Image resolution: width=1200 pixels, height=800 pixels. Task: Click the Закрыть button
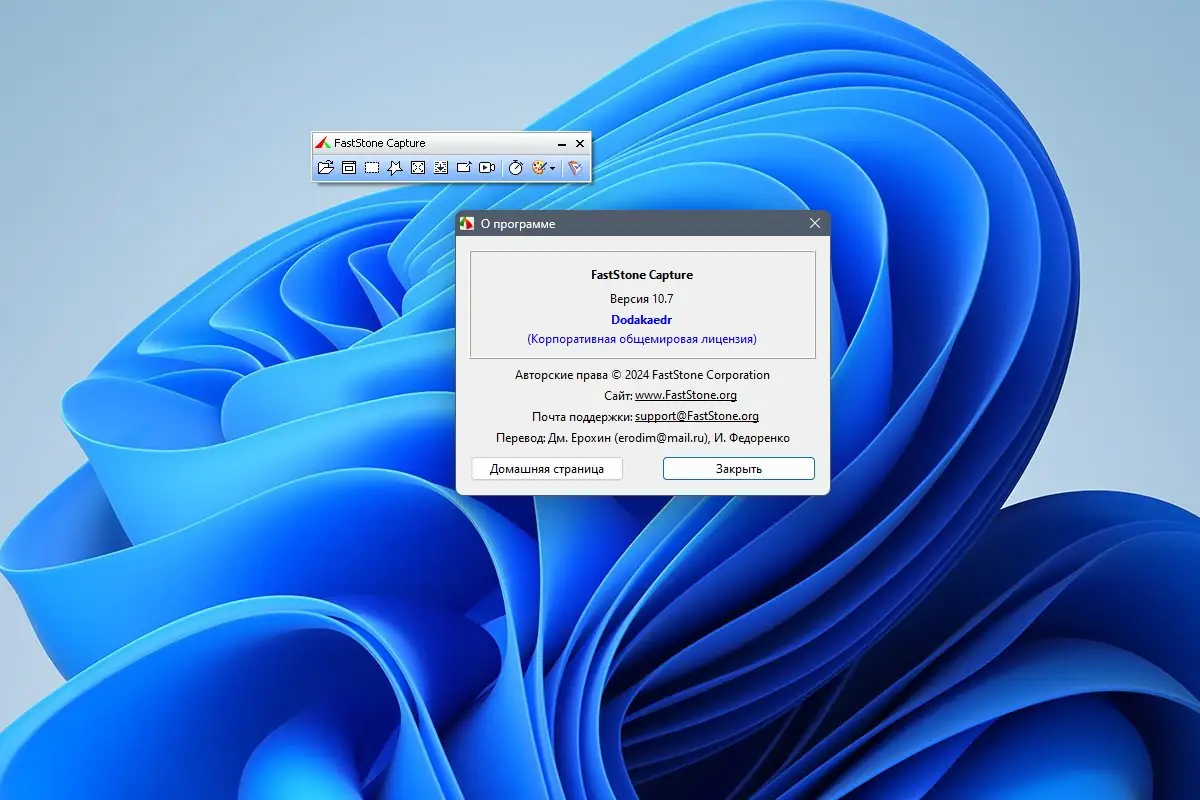pyautogui.click(x=739, y=469)
